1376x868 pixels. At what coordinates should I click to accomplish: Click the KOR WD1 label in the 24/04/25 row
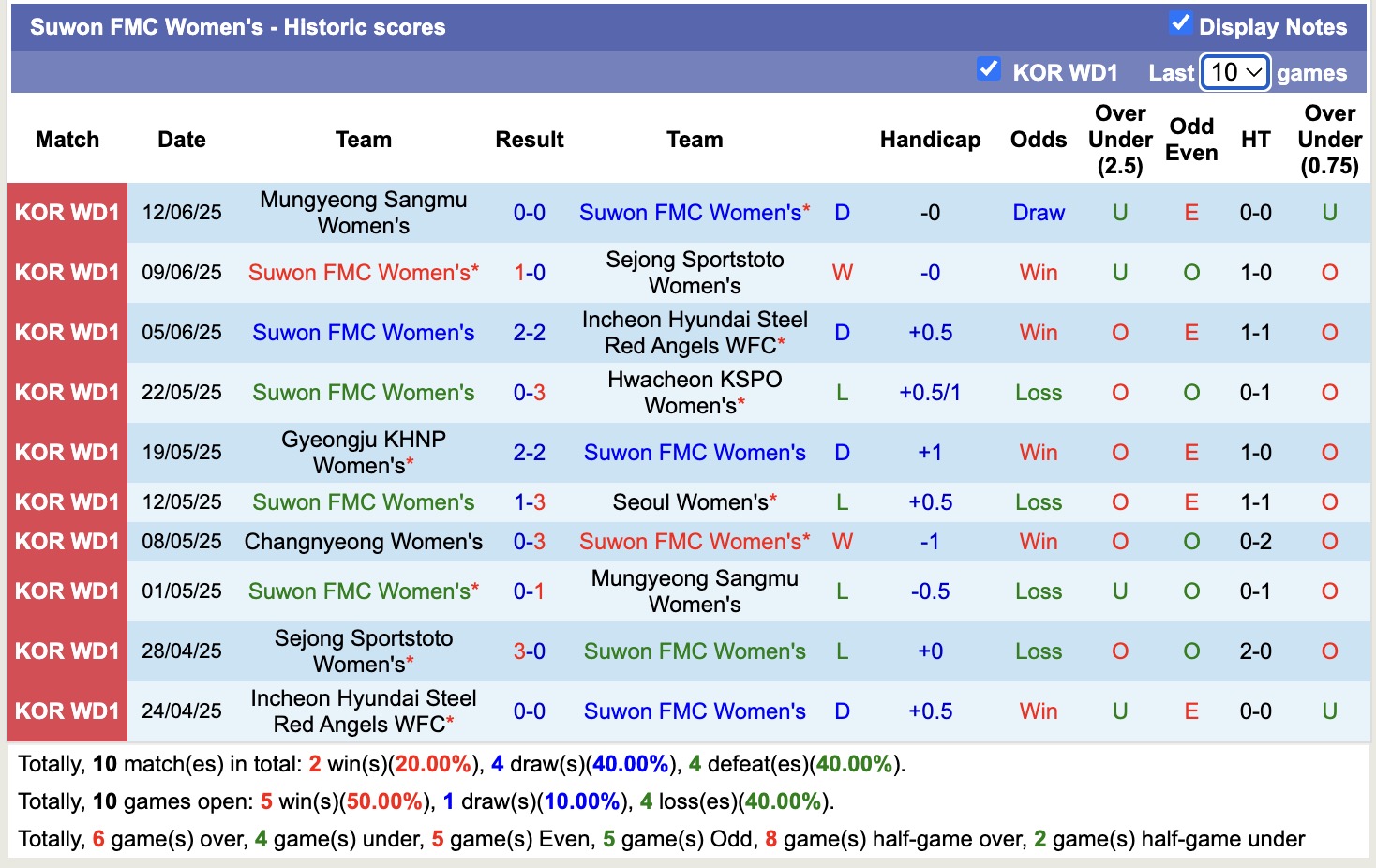coord(67,711)
